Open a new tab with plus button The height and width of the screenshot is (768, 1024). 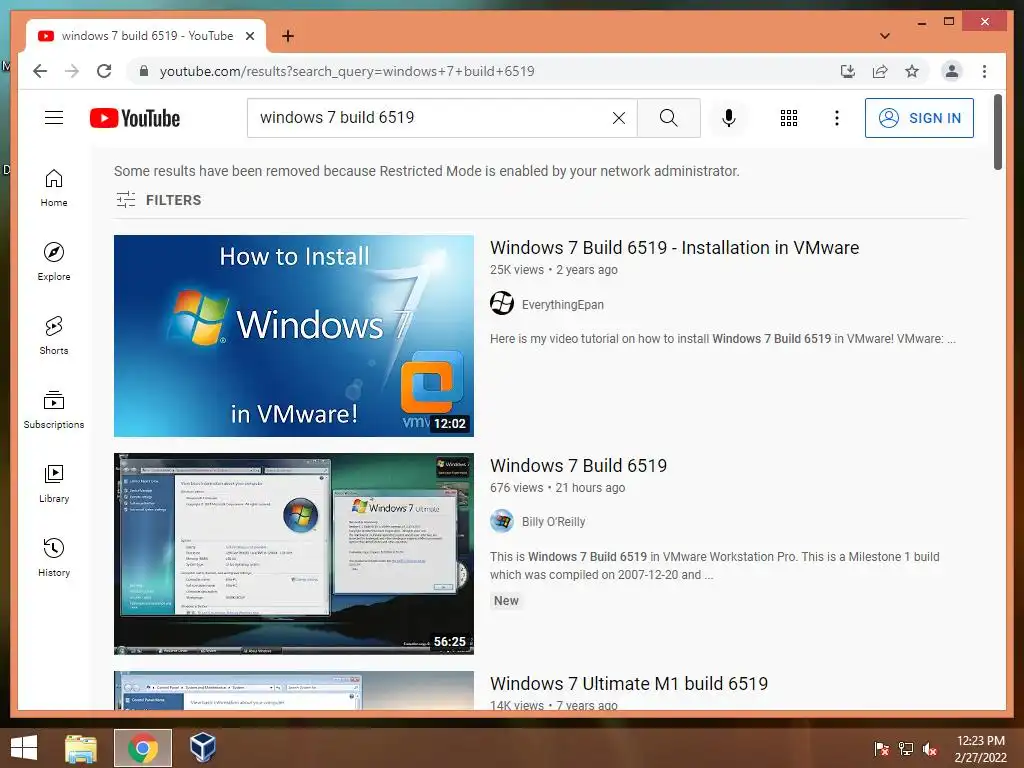coord(288,36)
